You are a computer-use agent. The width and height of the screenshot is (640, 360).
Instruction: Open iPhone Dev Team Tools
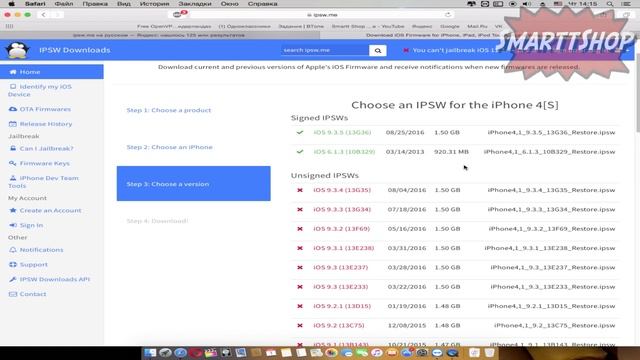[43, 182]
